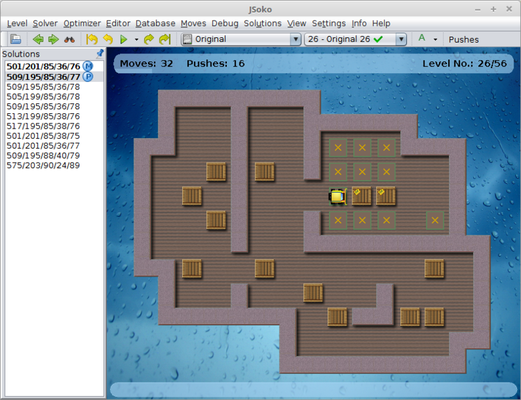Toggle the Solutions panel pin
This screenshot has height=400, width=521.
point(100,53)
